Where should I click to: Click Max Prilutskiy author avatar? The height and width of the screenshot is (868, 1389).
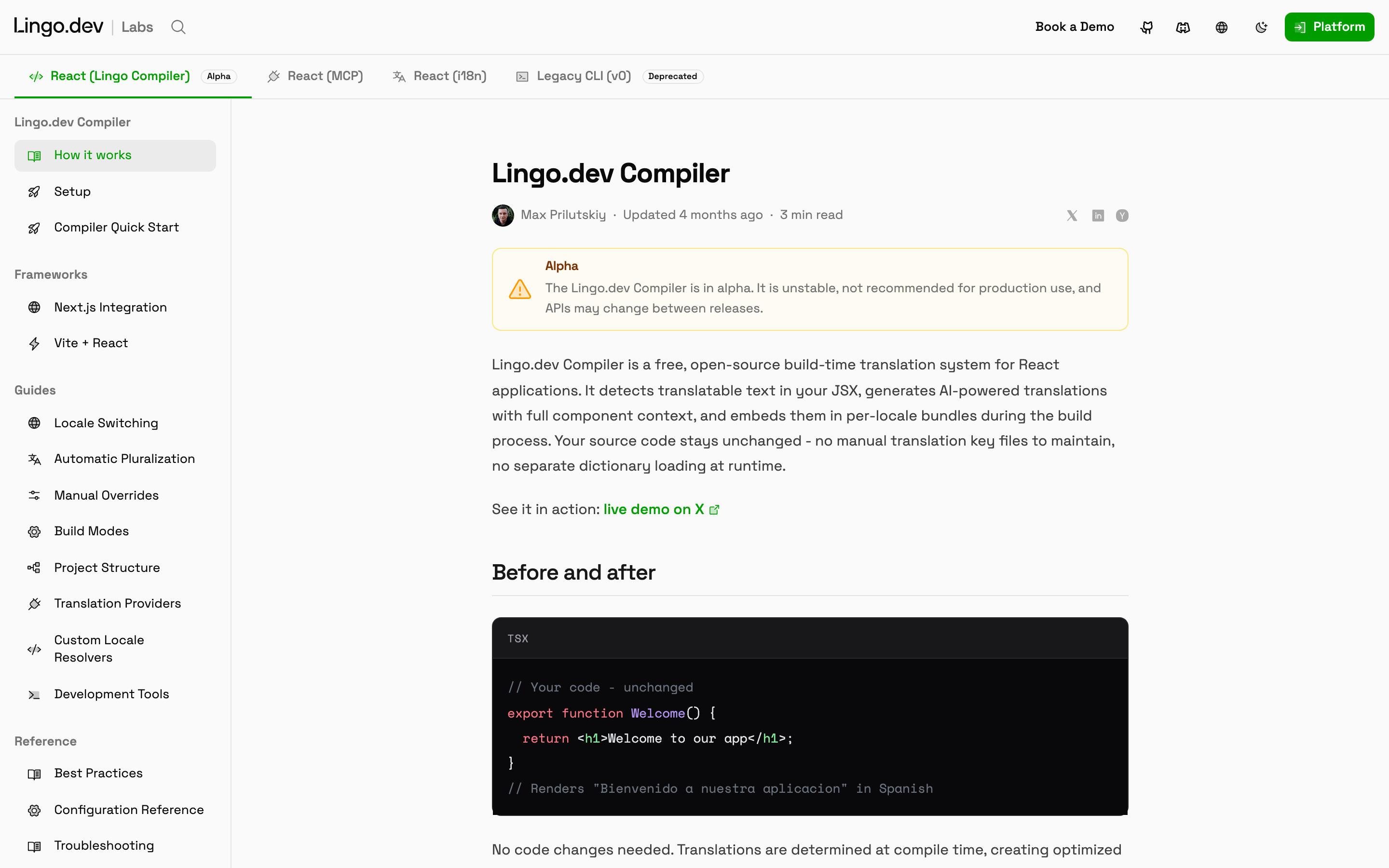click(503, 215)
